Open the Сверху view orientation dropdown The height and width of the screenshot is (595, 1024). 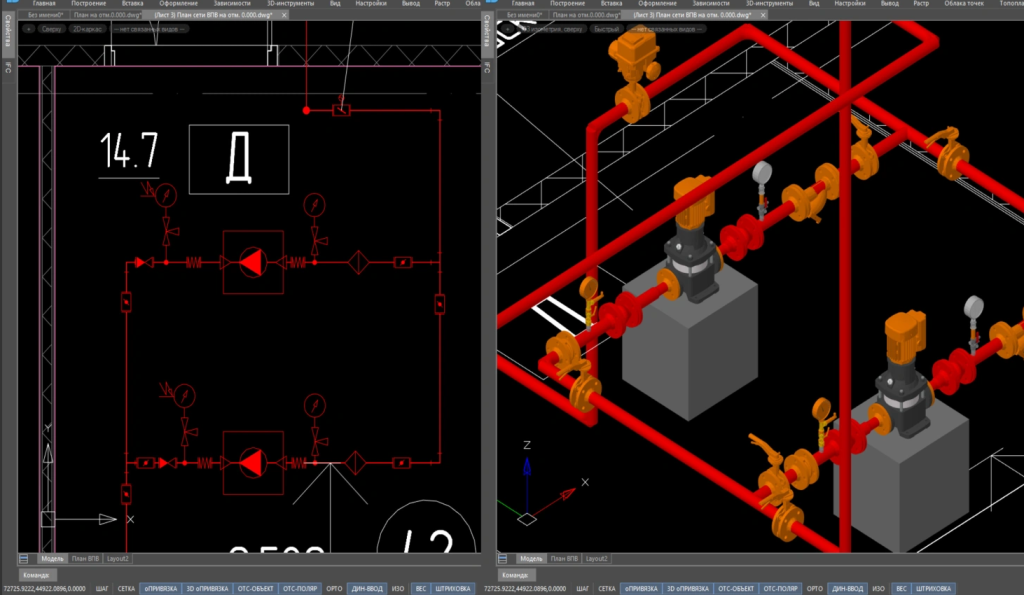[52, 30]
